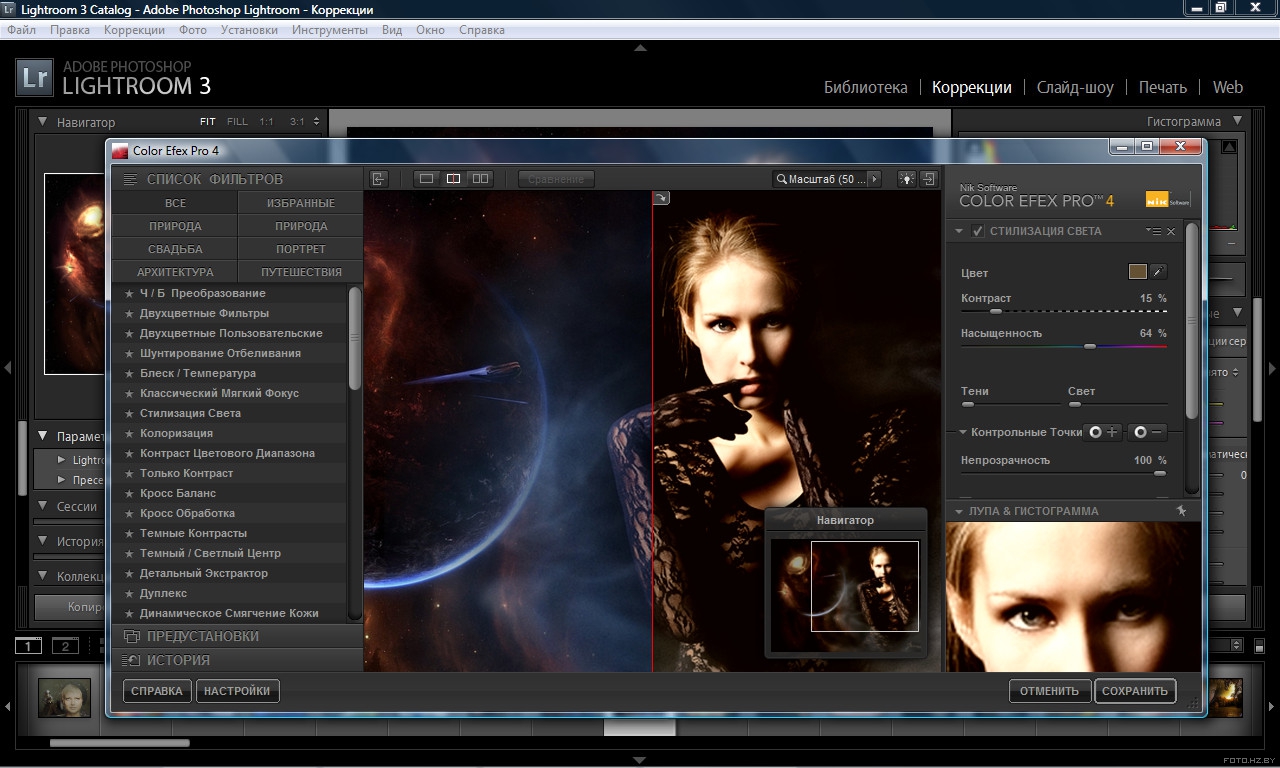Toggle favorite star for Дуплекс filter
The width and height of the screenshot is (1280, 768).
pyautogui.click(x=129, y=593)
